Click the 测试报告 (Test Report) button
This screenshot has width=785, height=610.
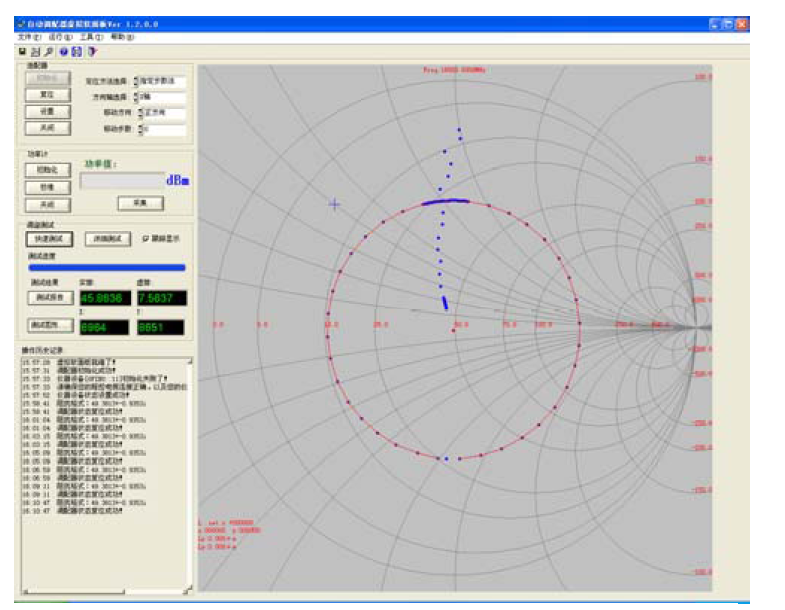[50, 297]
